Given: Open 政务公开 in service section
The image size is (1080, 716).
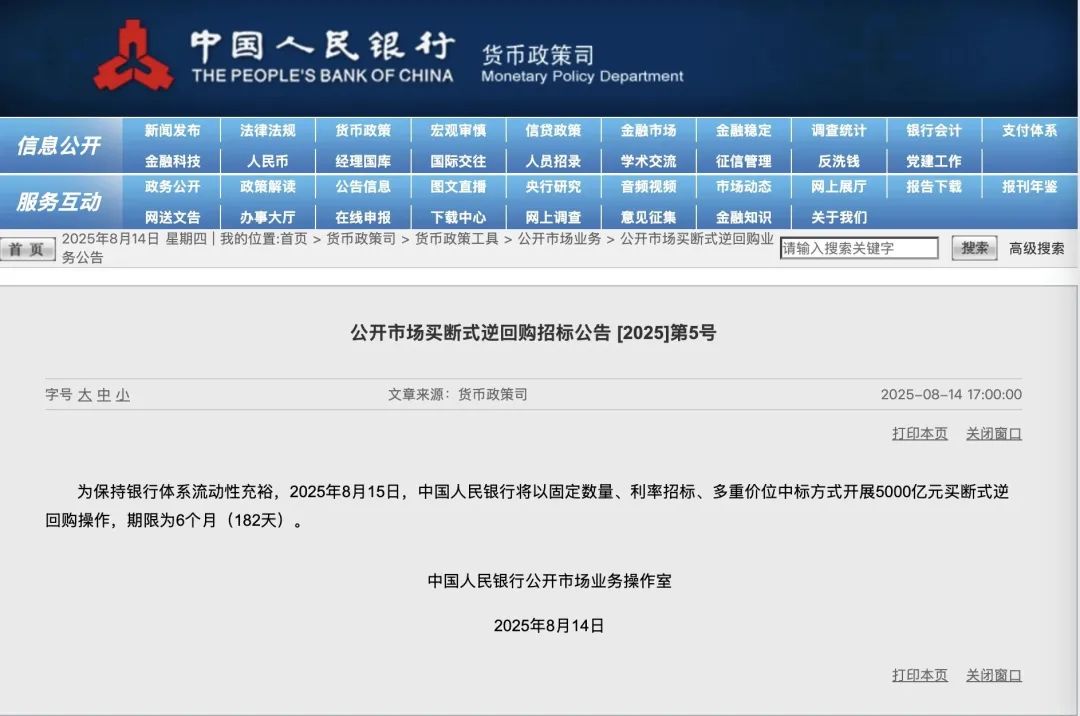Looking at the screenshot, I should pos(172,187).
